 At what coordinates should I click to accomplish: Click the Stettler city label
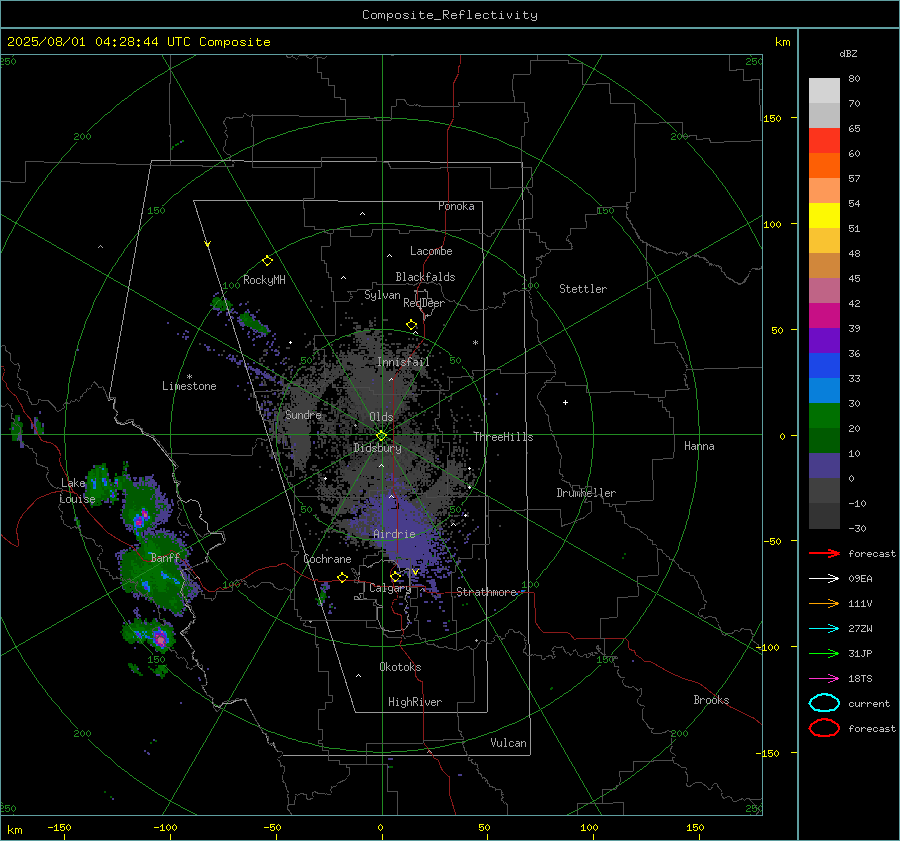coord(583,289)
